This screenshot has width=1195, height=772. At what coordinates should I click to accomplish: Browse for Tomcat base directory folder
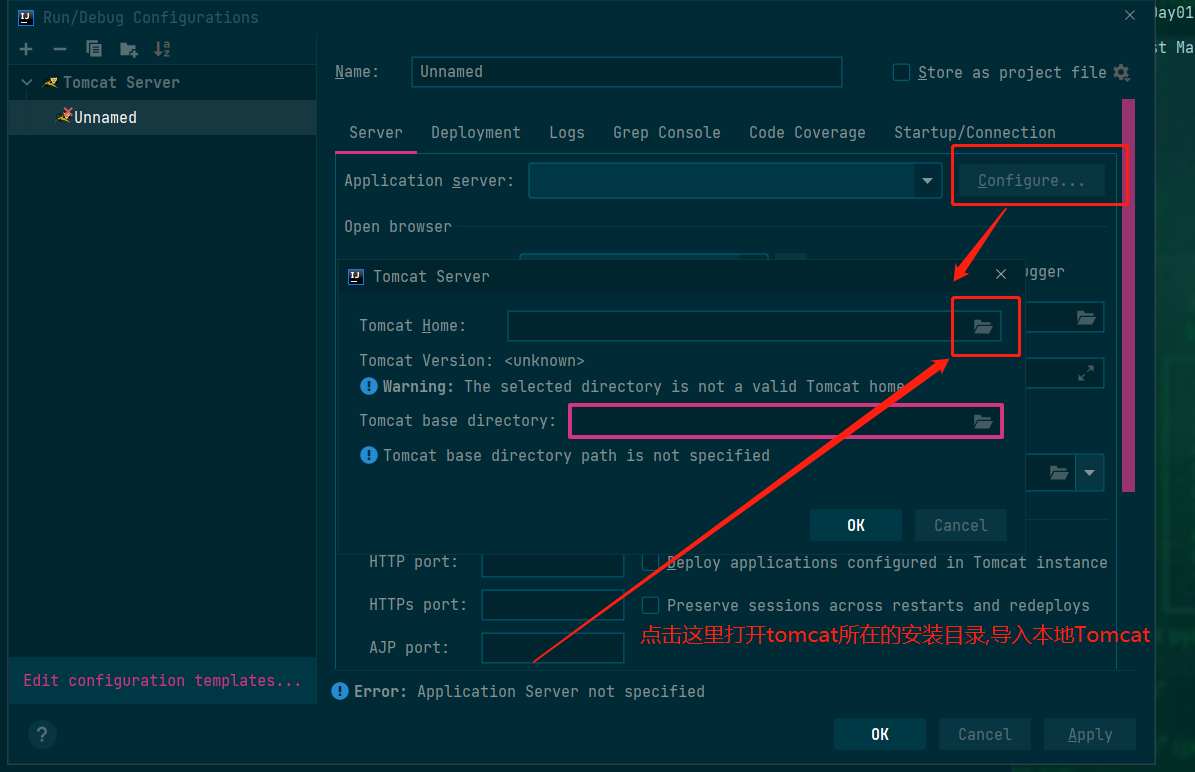pos(983,421)
